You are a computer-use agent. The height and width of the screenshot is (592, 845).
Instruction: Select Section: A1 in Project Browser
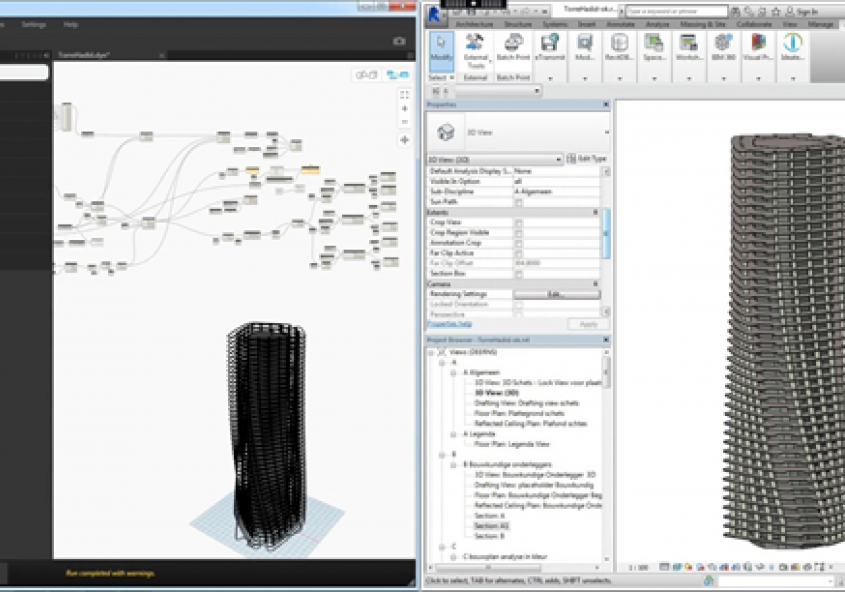491,525
